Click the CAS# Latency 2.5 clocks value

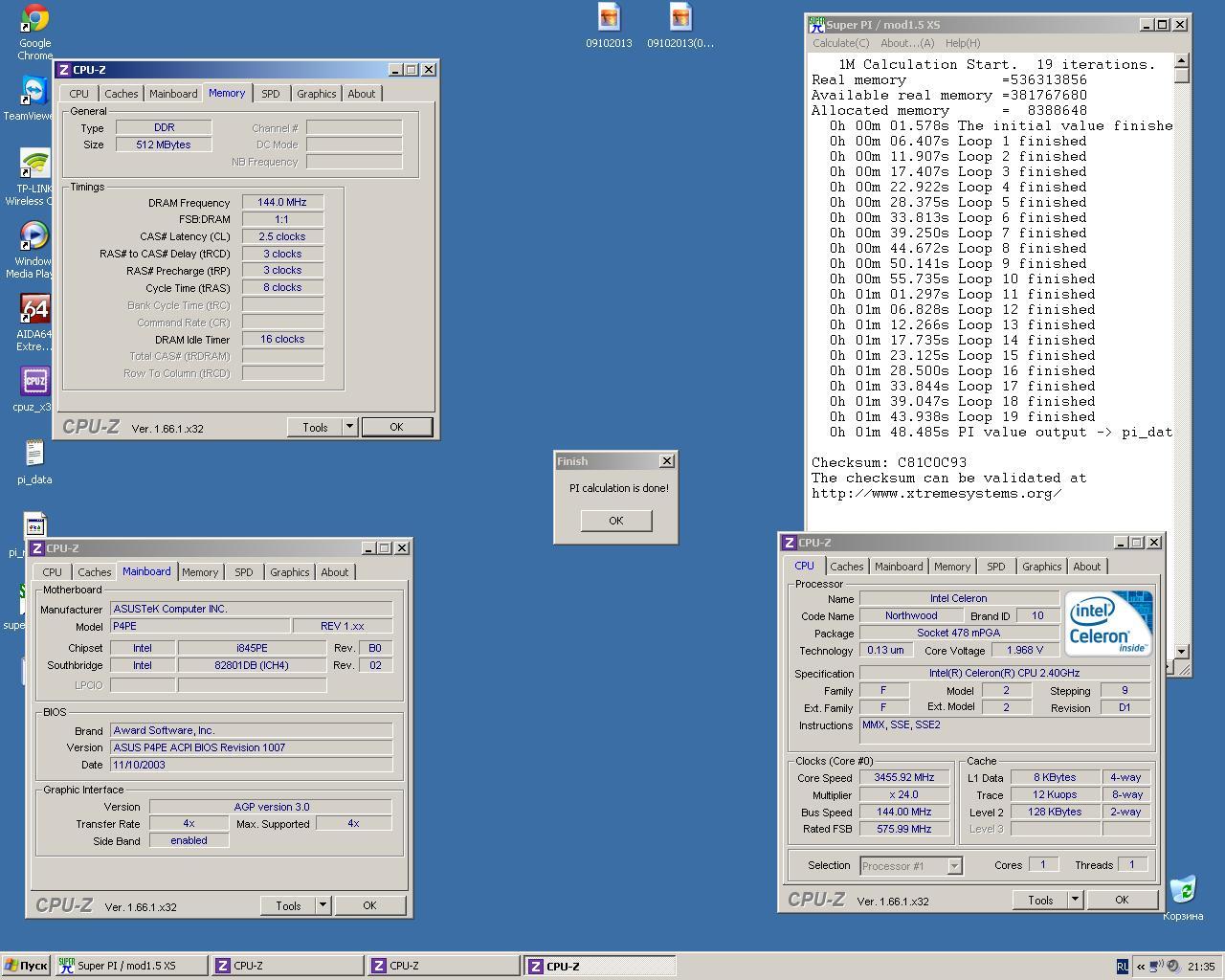pos(282,236)
